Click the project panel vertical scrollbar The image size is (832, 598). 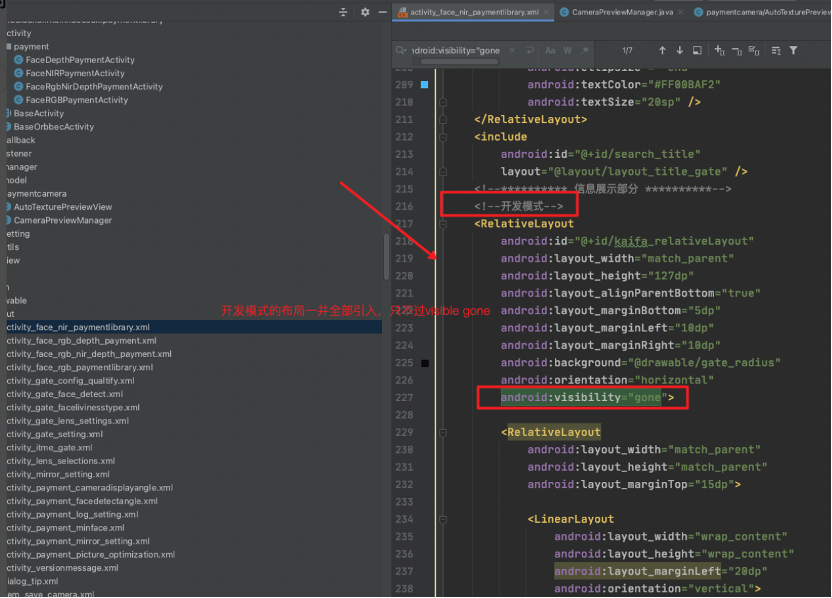tap(386, 257)
